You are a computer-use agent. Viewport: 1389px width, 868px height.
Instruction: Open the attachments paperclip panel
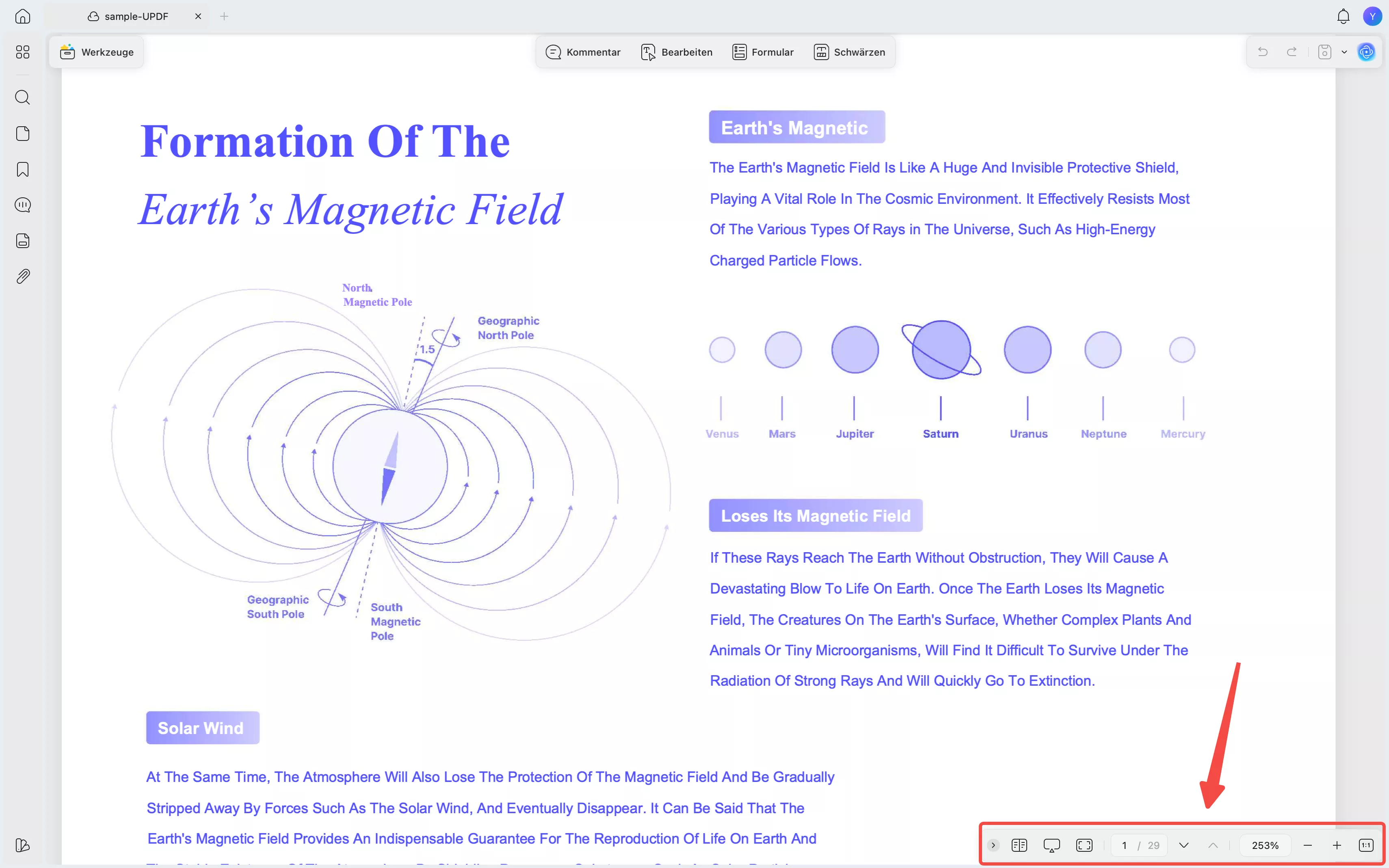pyautogui.click(x=22, y=277)
